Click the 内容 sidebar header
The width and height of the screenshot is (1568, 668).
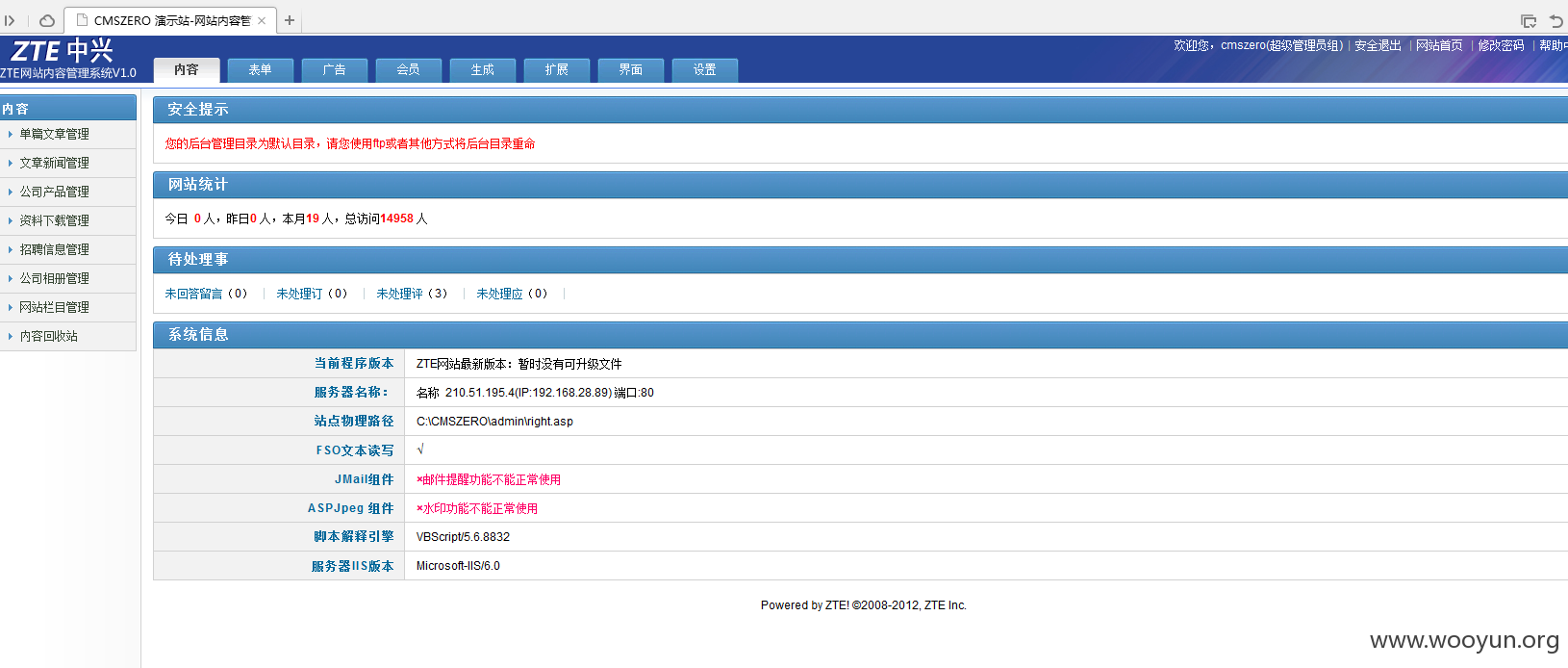point(67,108)
